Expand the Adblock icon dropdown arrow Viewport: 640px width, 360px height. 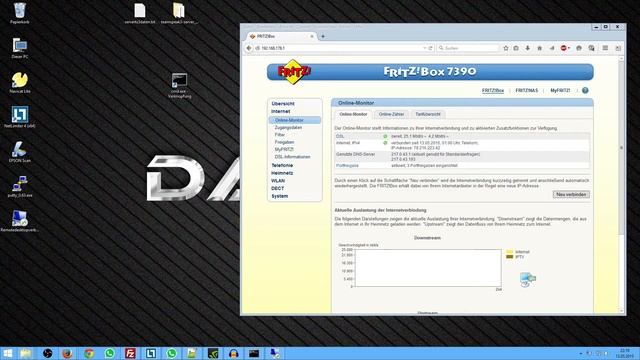coord(569,48)
